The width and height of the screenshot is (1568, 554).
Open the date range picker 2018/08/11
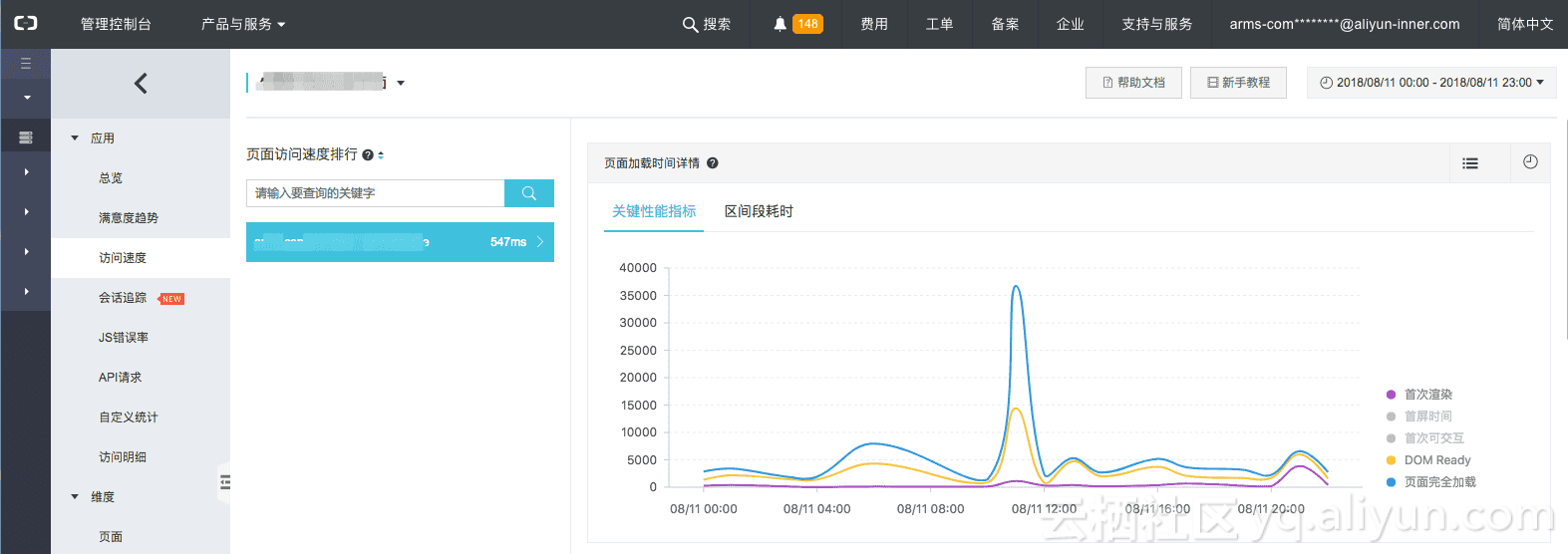coord(1430,83)
